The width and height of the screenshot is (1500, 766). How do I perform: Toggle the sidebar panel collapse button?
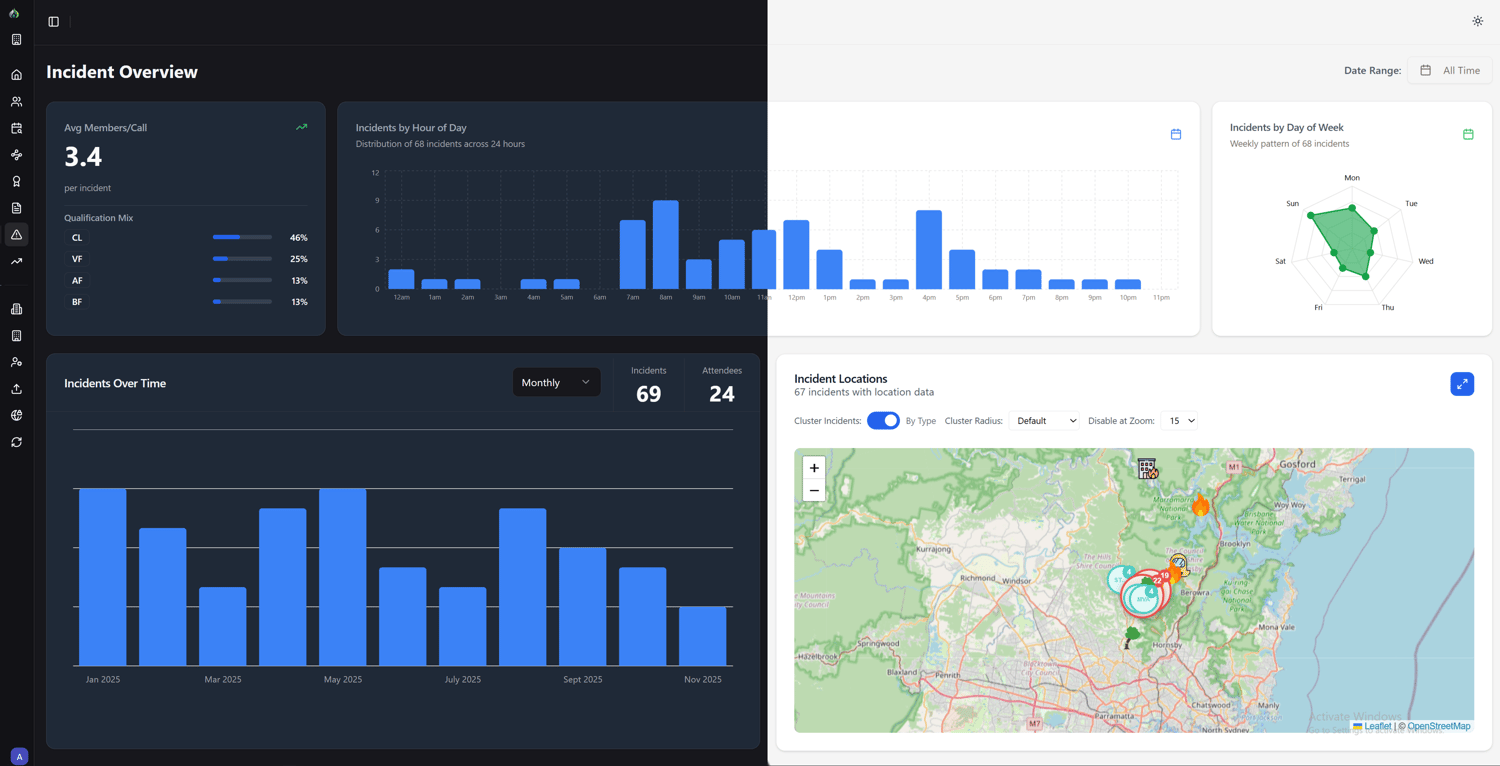point(54,22)
